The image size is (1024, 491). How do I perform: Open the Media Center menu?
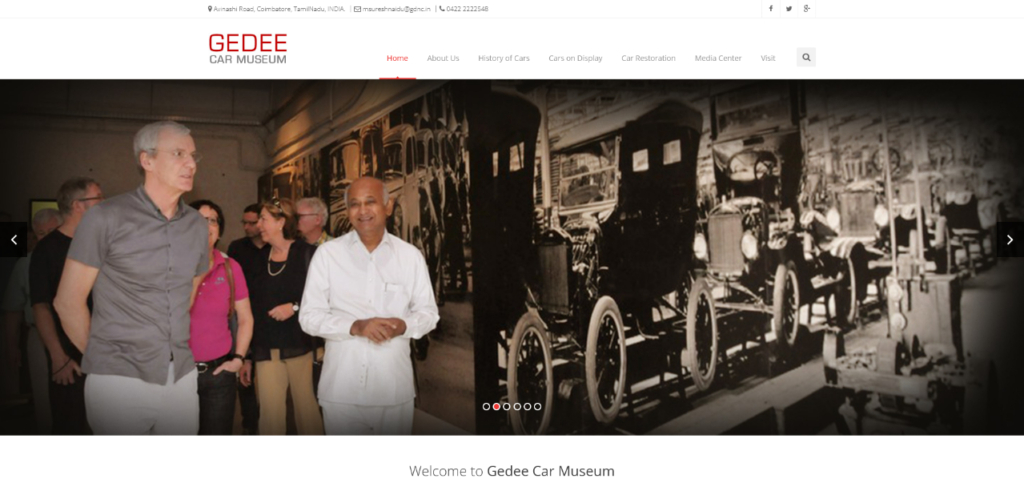718,58
